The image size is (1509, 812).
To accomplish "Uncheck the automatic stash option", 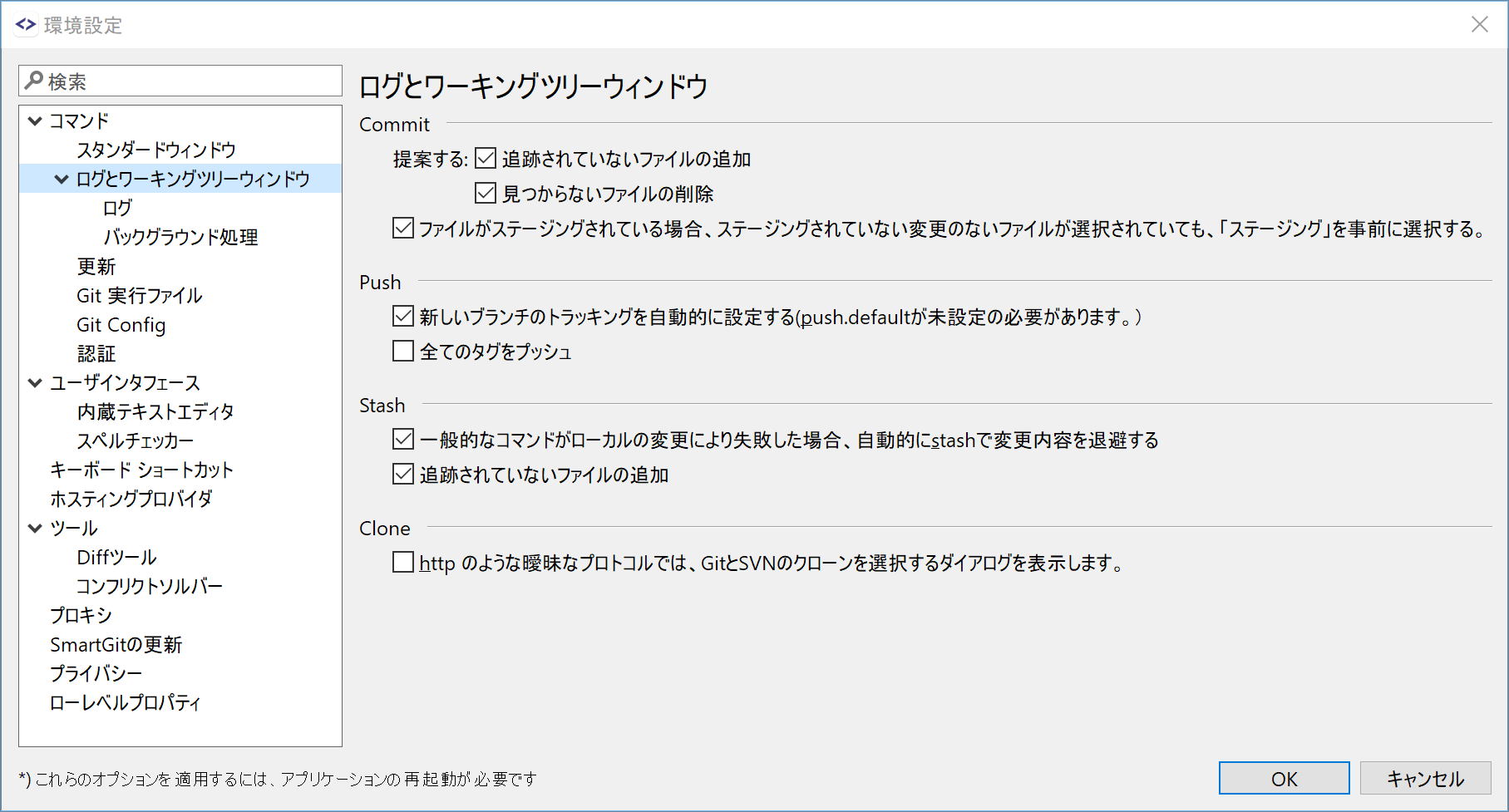I will 402,439.
